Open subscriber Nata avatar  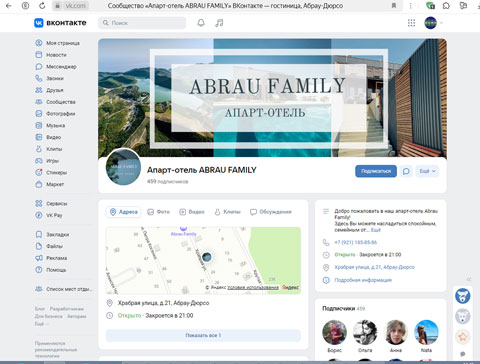426,332
